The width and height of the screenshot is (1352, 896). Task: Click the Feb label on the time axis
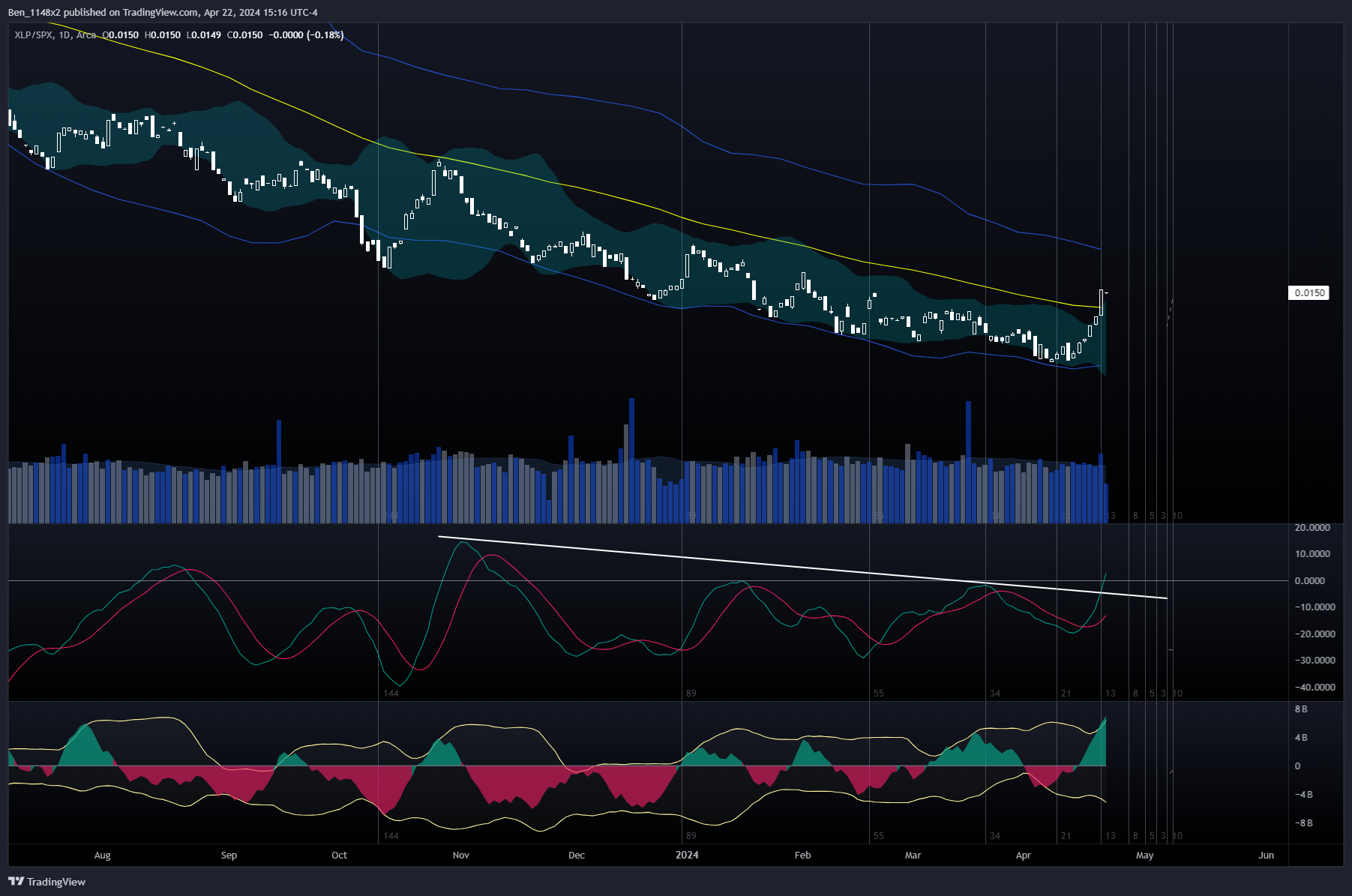[x=803, y=856]
